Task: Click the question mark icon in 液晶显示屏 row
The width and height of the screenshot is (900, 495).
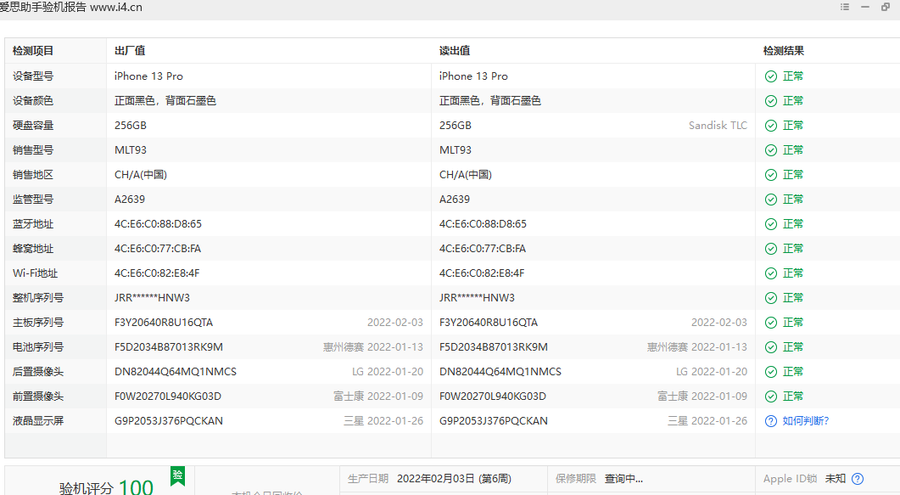Action: tap(771, 421)
